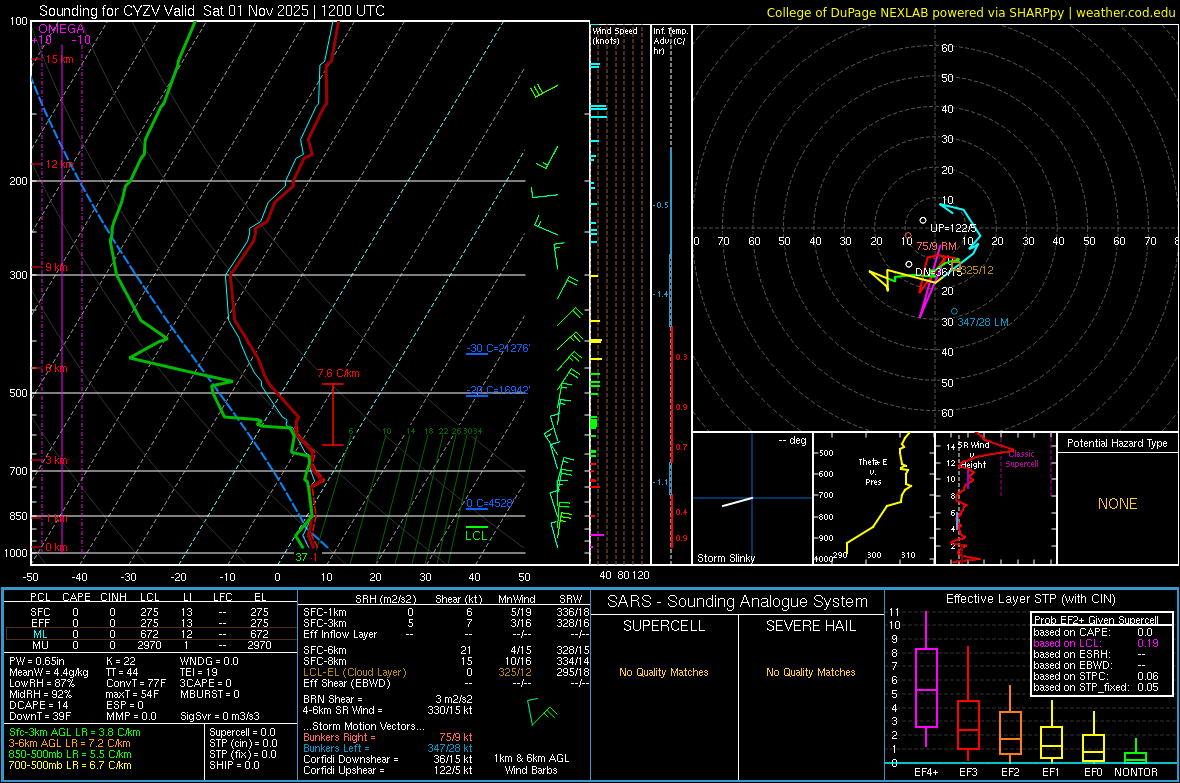The width and height of the screenshot is (1180, 783).
Task: Click the Eff Shear (EBWD) row
Action: pyautogui.click(x=446, y=684)
